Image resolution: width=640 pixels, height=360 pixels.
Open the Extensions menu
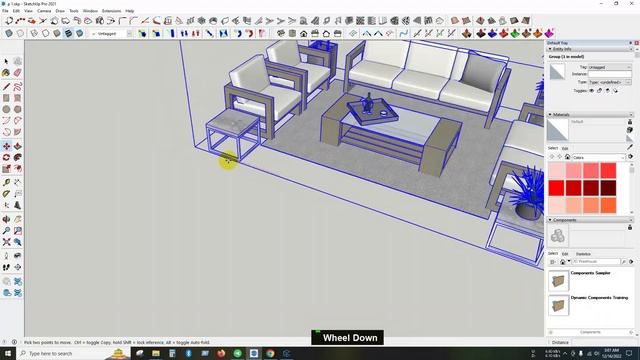tap(111, 11)
